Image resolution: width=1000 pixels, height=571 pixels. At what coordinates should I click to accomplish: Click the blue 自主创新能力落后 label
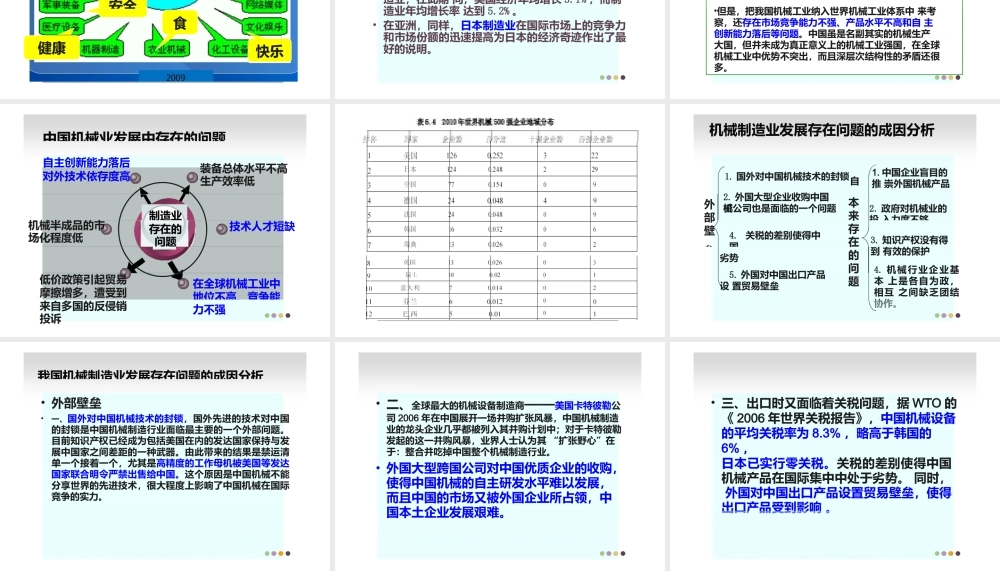pos(86,163)
